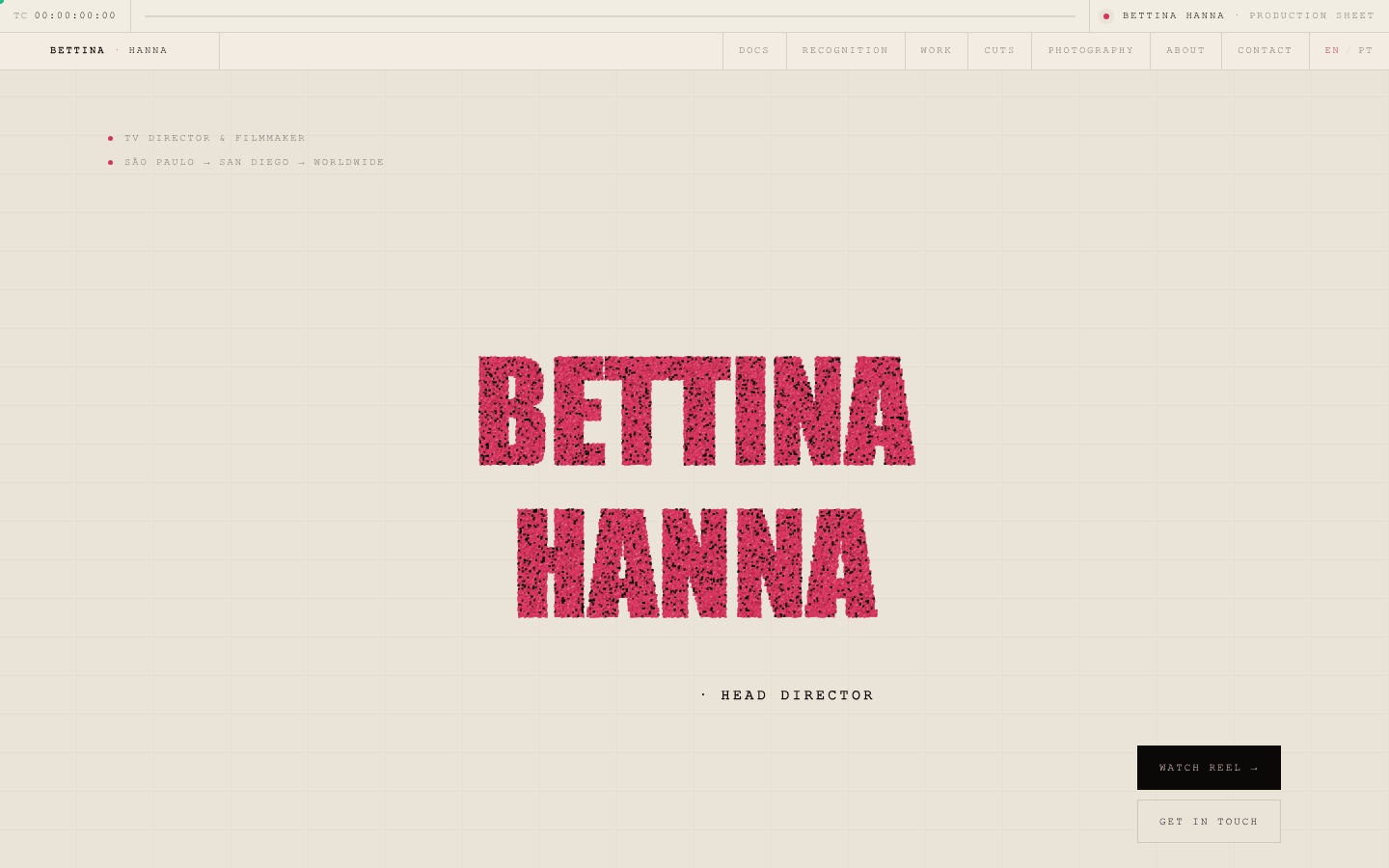Click the timecode progress bar track

610,16
